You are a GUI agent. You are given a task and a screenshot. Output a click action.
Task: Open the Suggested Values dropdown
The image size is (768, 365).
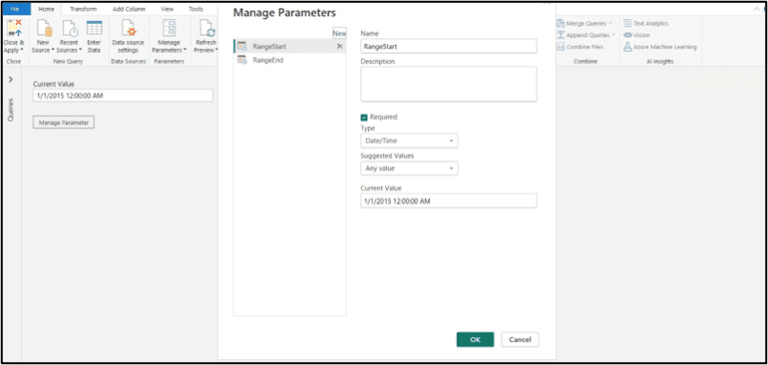(409, 169)
